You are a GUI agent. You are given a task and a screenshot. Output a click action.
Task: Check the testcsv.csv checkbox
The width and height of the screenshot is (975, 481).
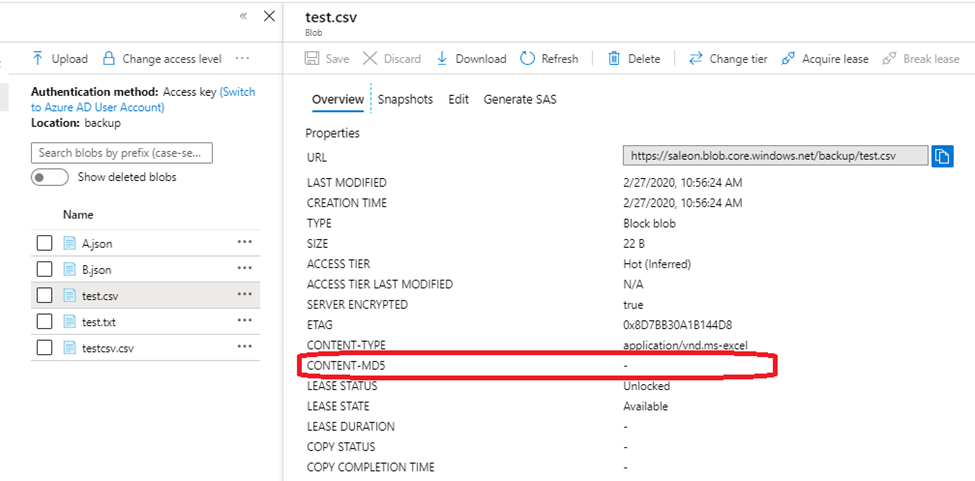pos(44,348)
